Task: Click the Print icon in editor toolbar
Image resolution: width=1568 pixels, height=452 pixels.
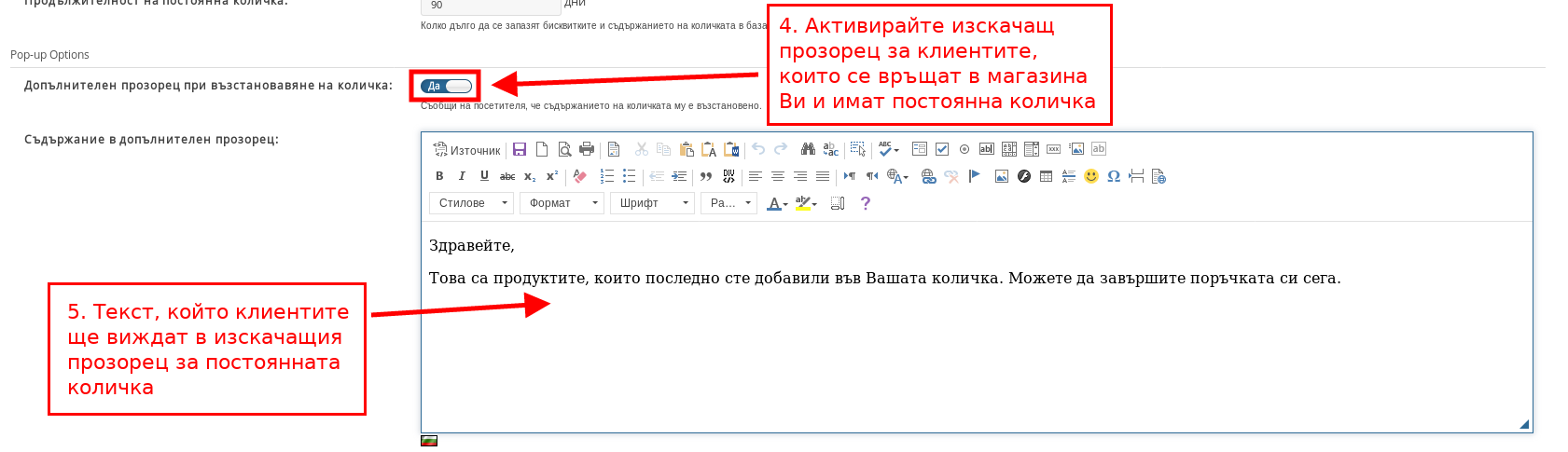Action: coord(587,149)
